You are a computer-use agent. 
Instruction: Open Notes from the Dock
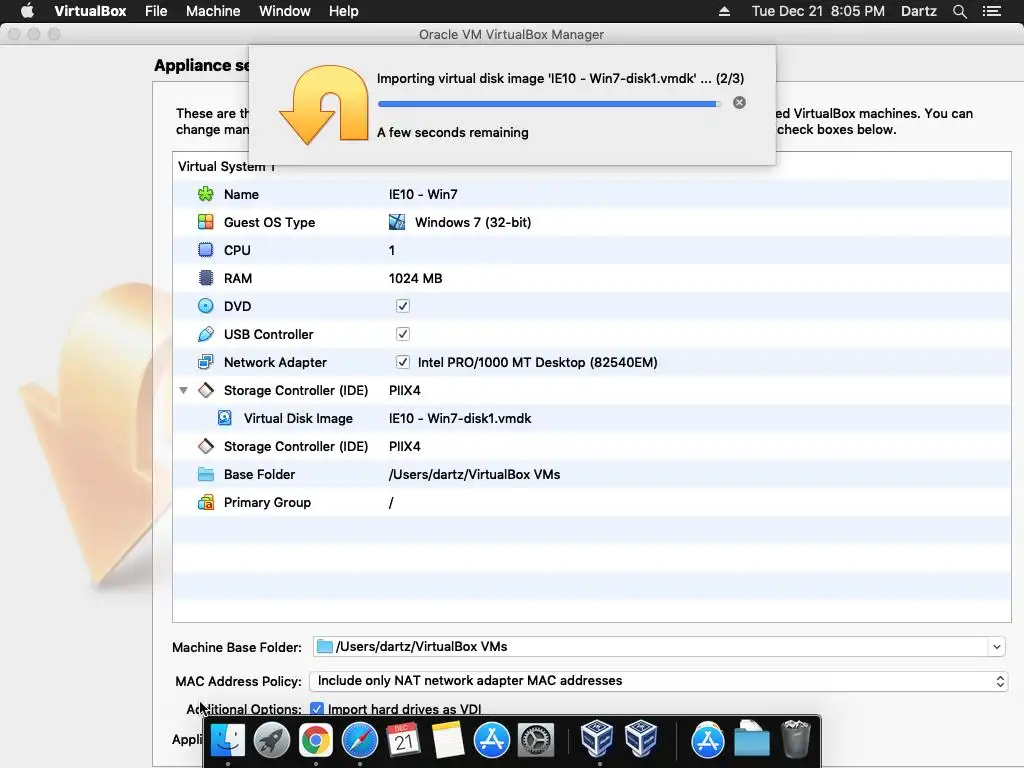[x=447, y=741]
